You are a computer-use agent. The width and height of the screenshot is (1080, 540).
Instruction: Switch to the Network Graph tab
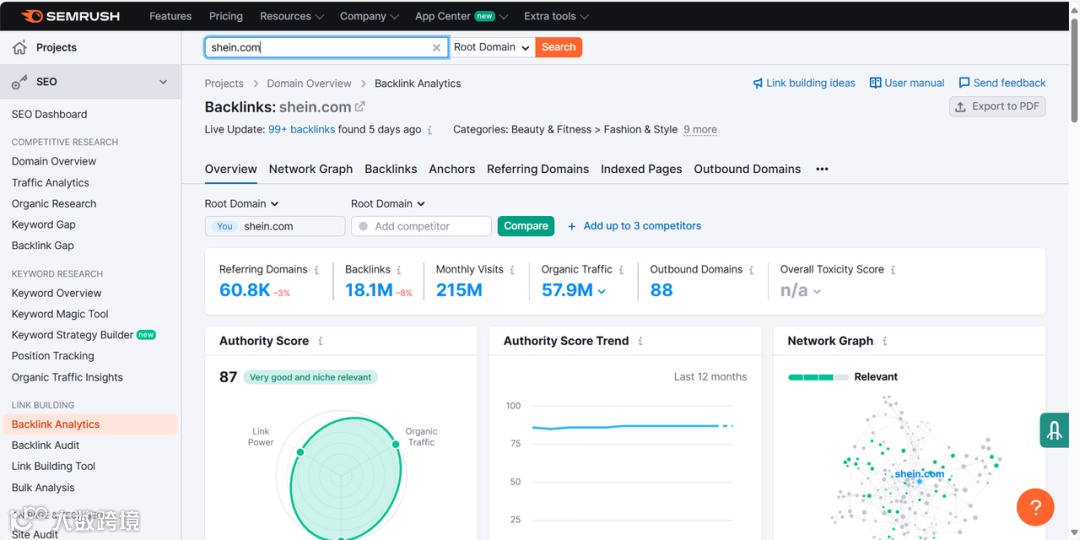[311, 169]
